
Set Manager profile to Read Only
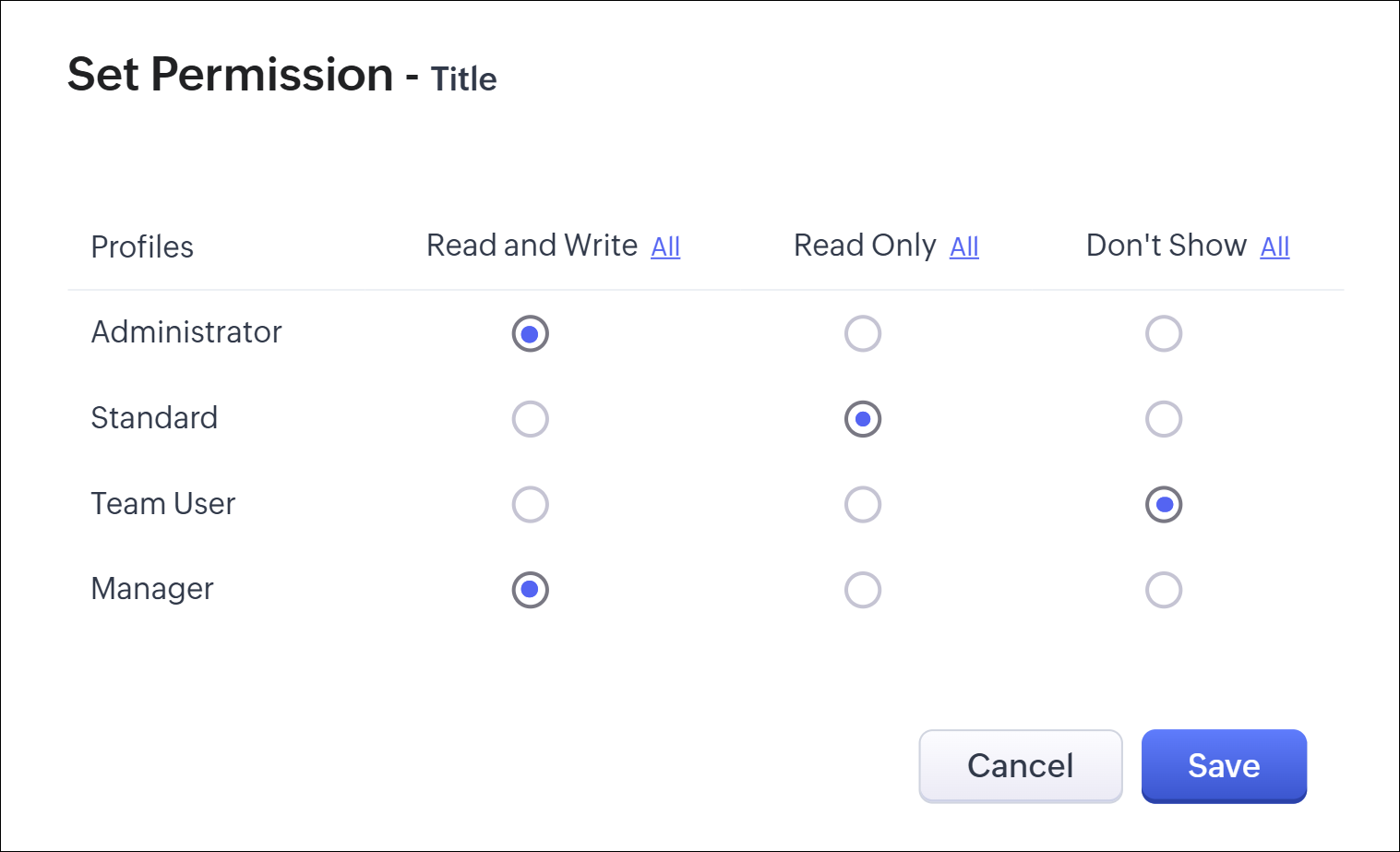[862, 590]
